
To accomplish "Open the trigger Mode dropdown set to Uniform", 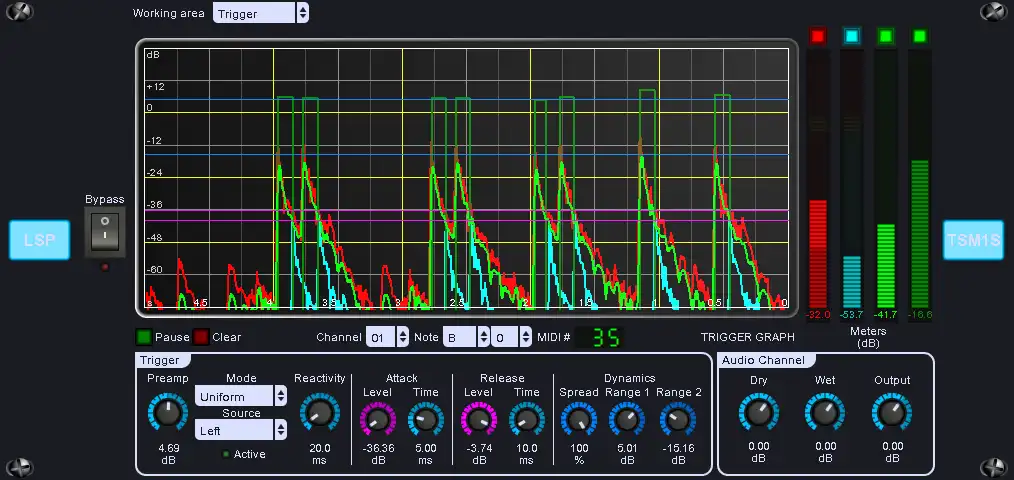I will click(x=240, y=396).
